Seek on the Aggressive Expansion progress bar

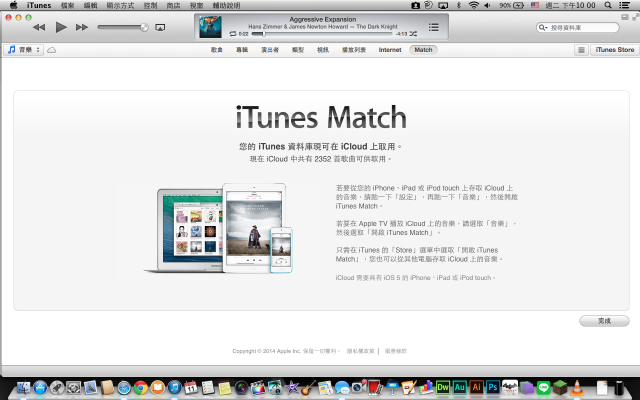322,34
